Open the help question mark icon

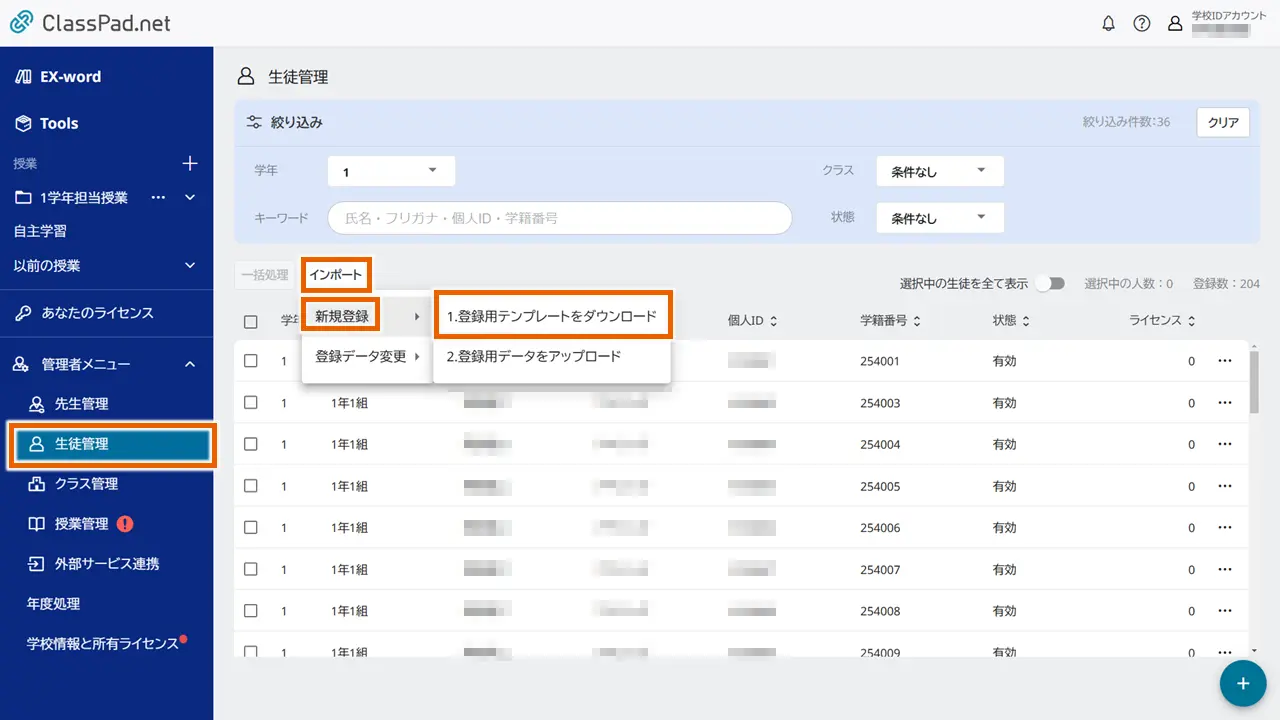[1141, 24]
